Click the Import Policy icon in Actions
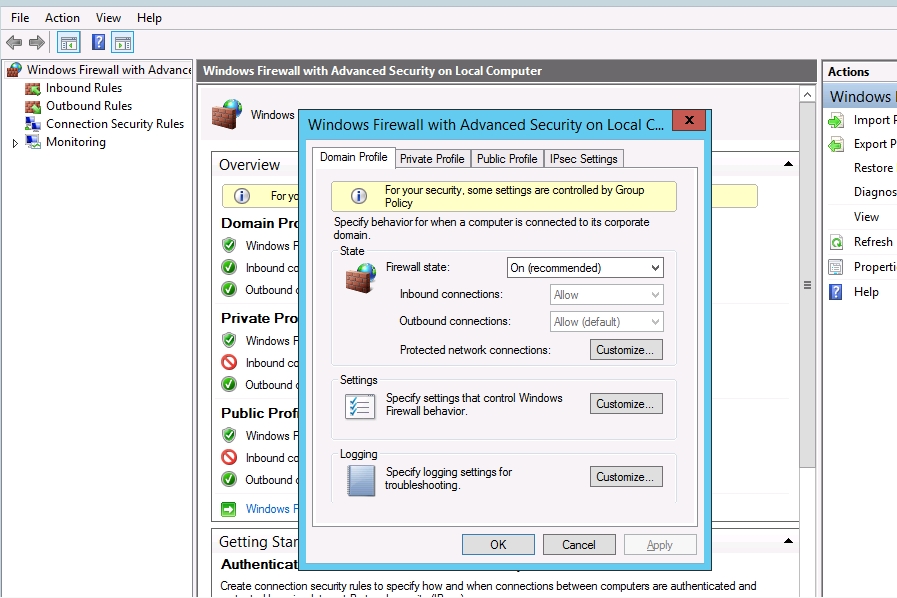897x598 pixels. (836, 120)
